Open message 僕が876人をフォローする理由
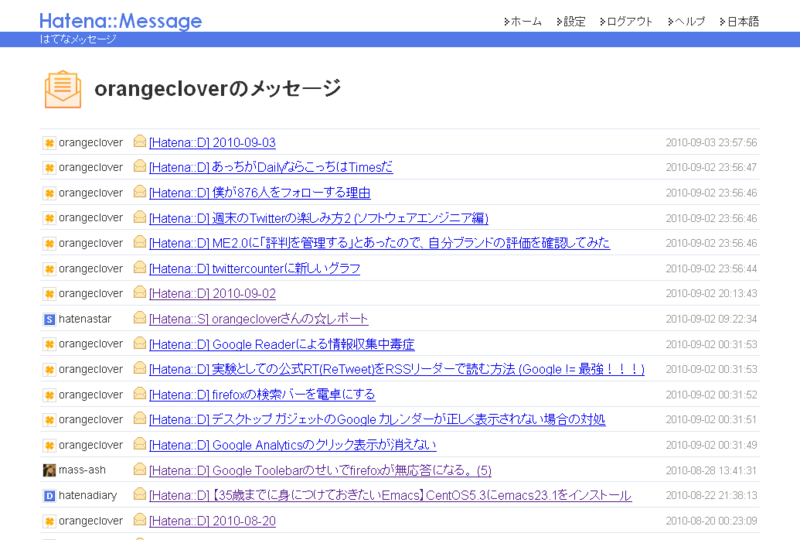Image resolution: width=800 pixels, height=540 pixels. pos(260,192)
